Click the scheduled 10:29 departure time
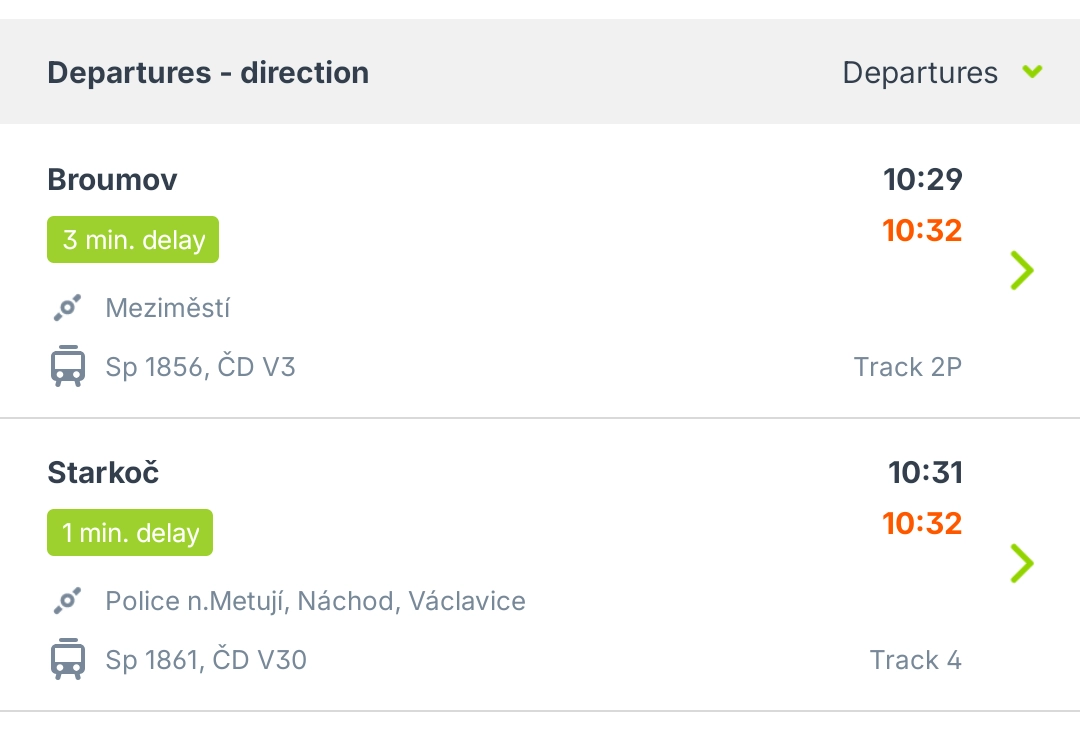1080x733 pixels. tap(922, 180)
